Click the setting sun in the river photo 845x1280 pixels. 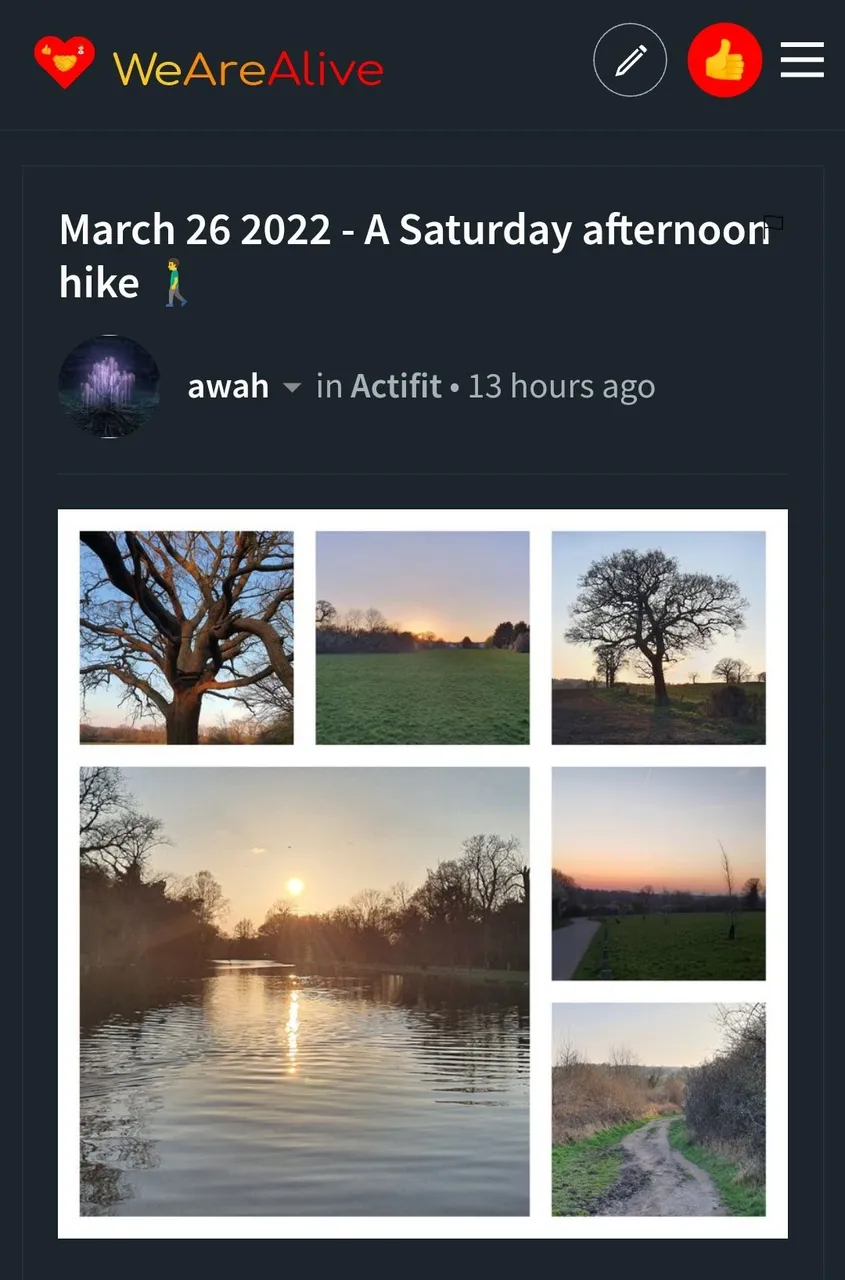(x=294, y=886)
